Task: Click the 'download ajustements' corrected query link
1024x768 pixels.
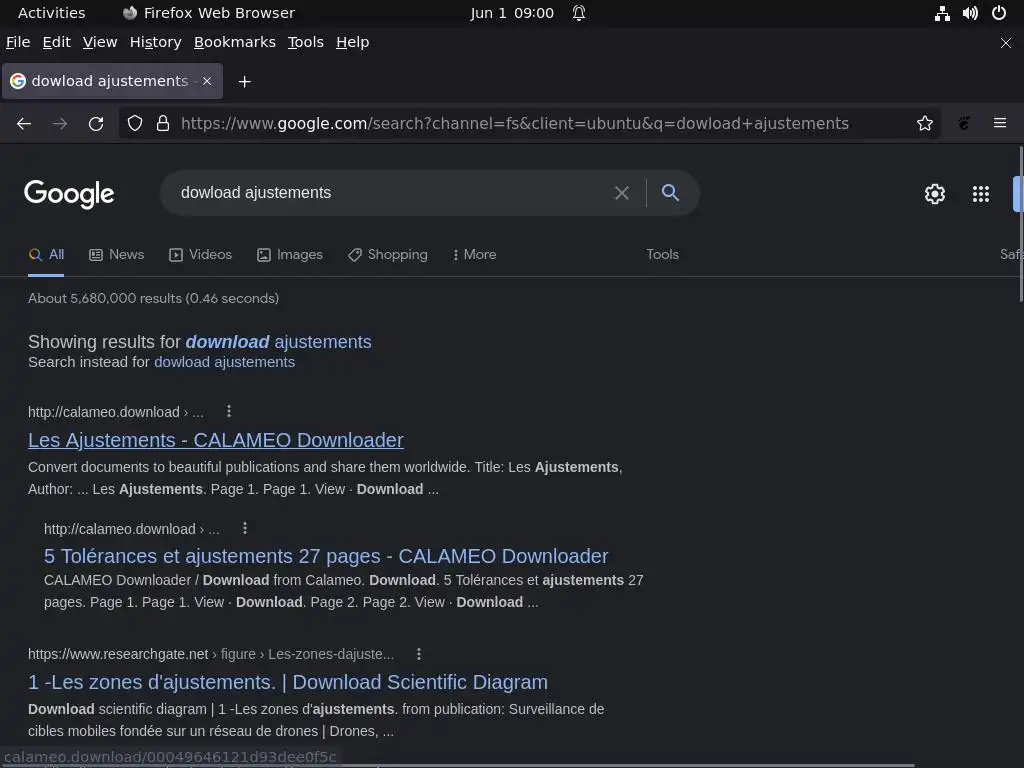Action: coord(278,342)
